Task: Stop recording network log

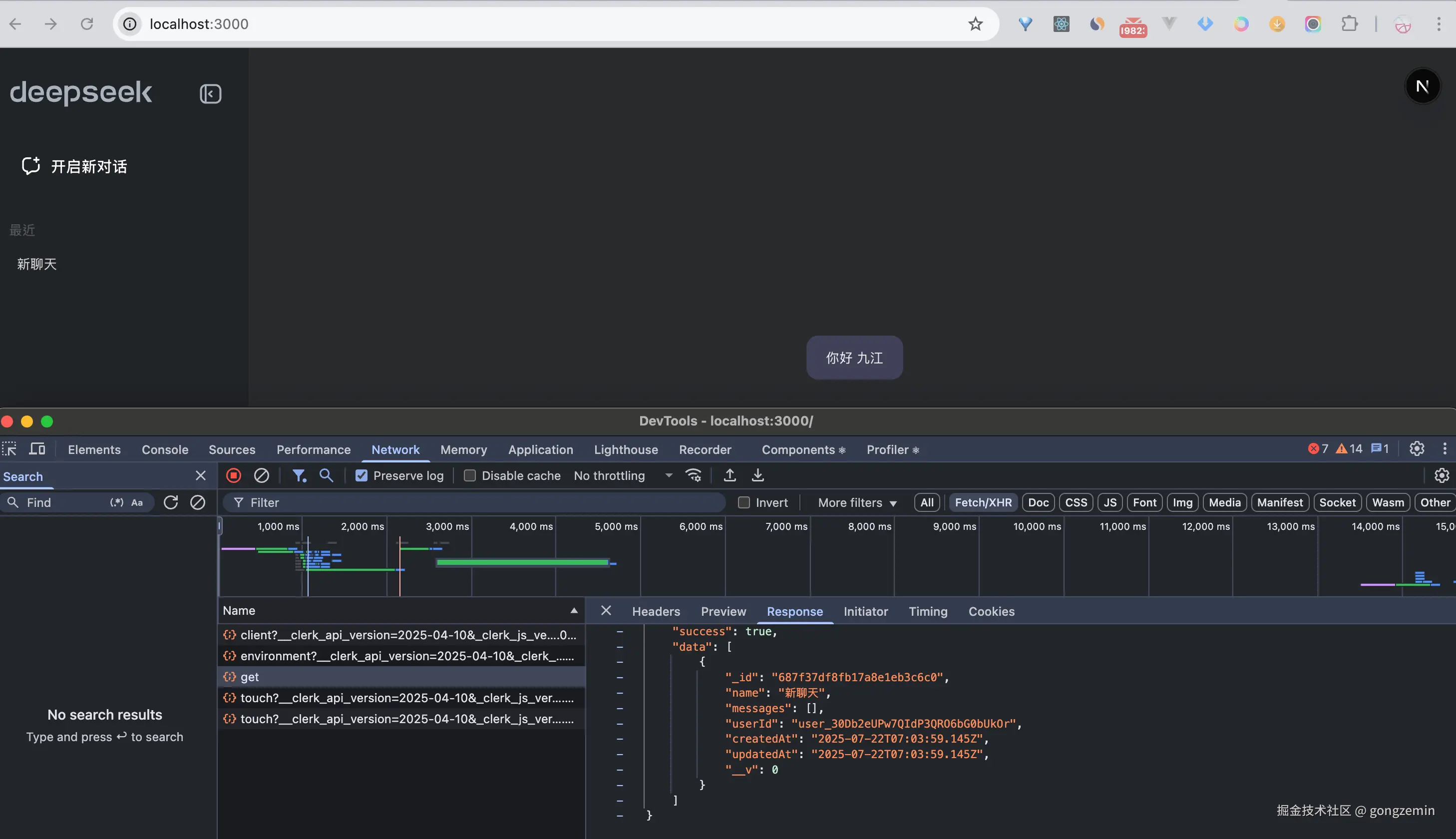Action: [x=233, y=475]
